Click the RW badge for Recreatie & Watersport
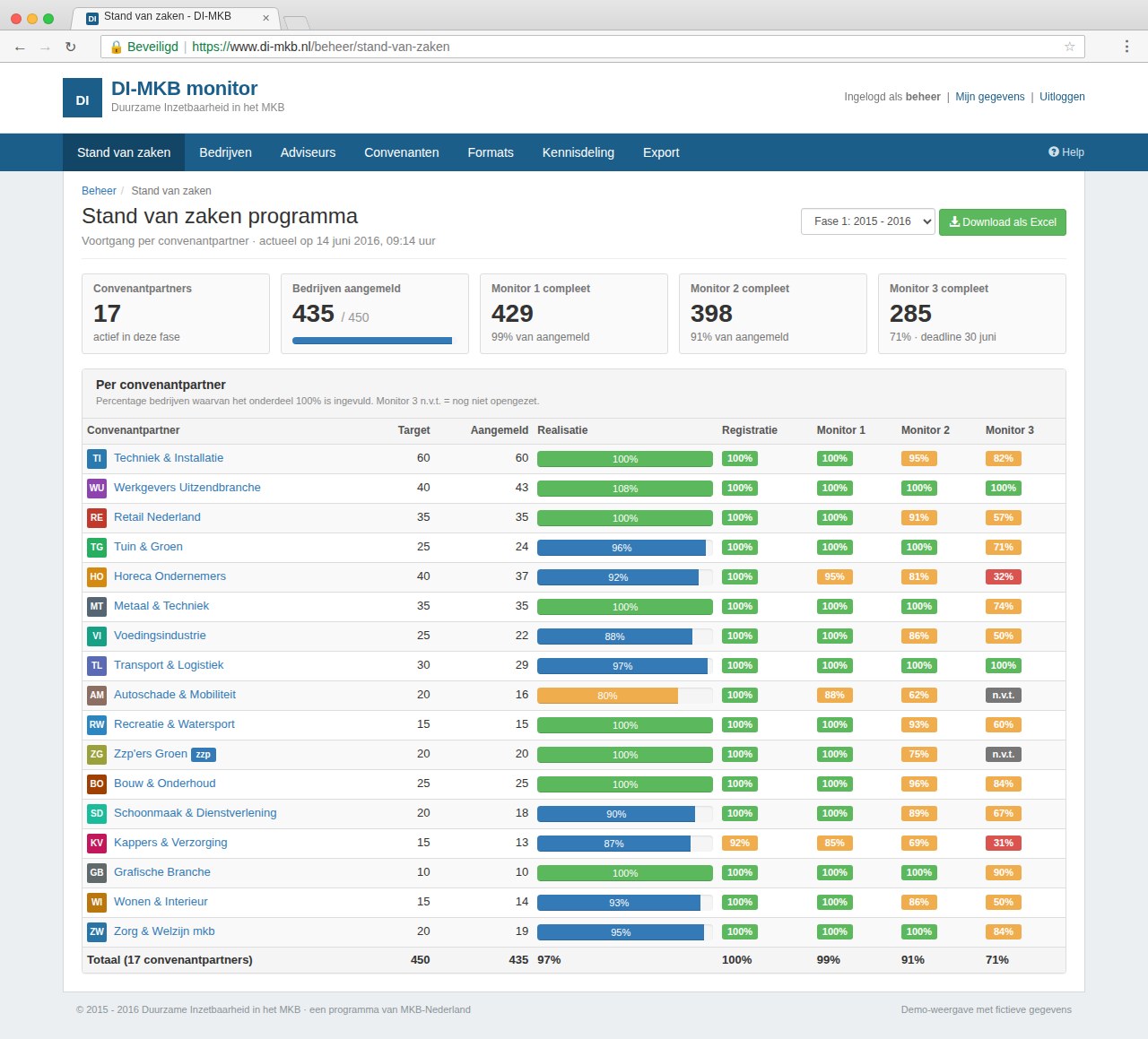The image size is (1148, 1039). 97,724
